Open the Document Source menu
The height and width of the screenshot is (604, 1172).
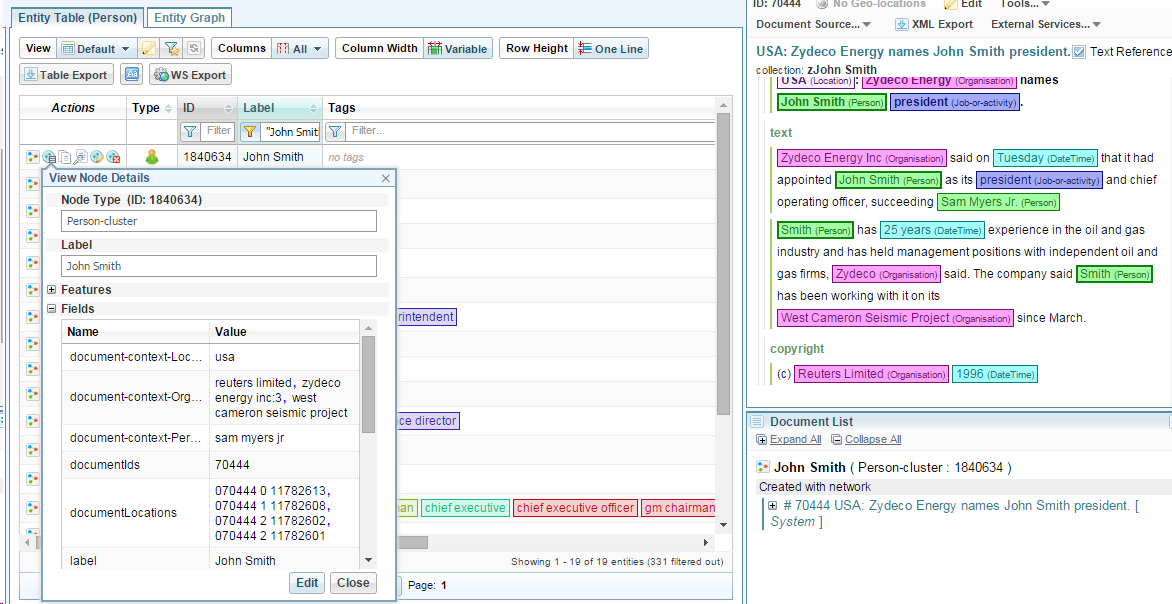coord(812,24)
